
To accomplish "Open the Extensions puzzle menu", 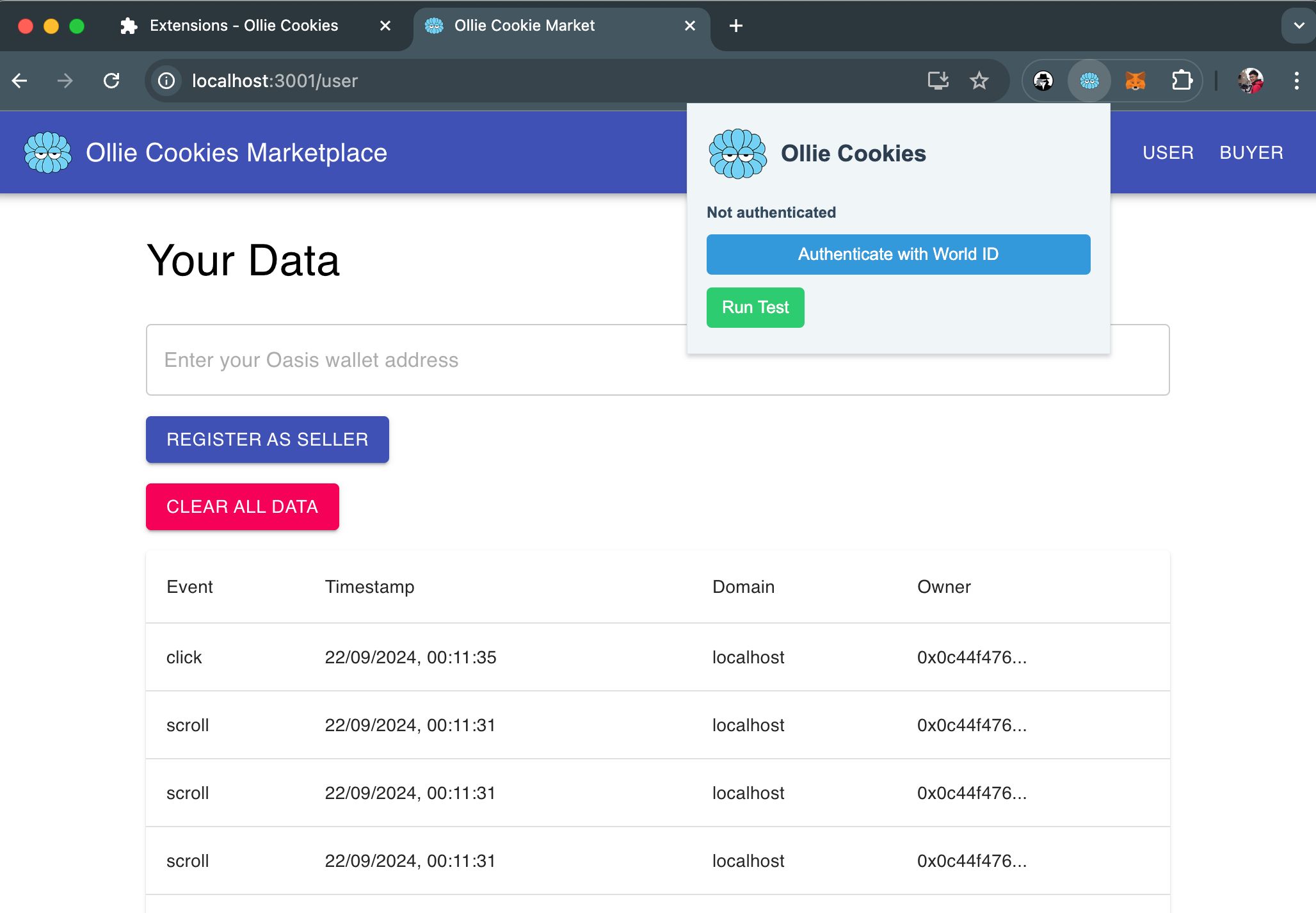I will point(1182,81).
